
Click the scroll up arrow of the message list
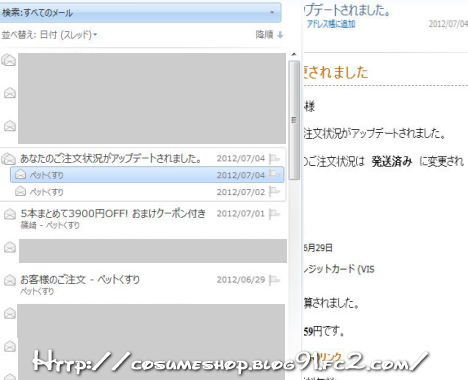[x=294, y=54]
